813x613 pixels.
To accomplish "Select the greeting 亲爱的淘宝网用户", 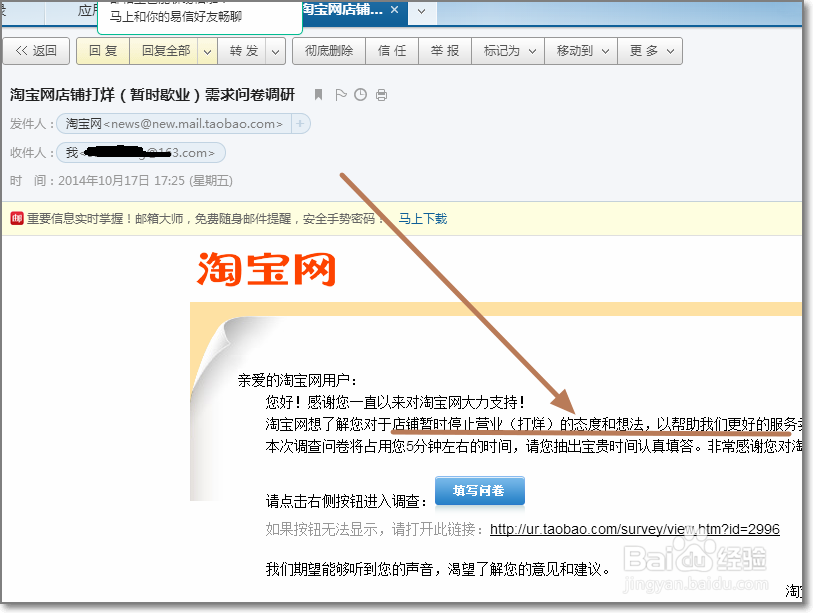I will 297,380.
